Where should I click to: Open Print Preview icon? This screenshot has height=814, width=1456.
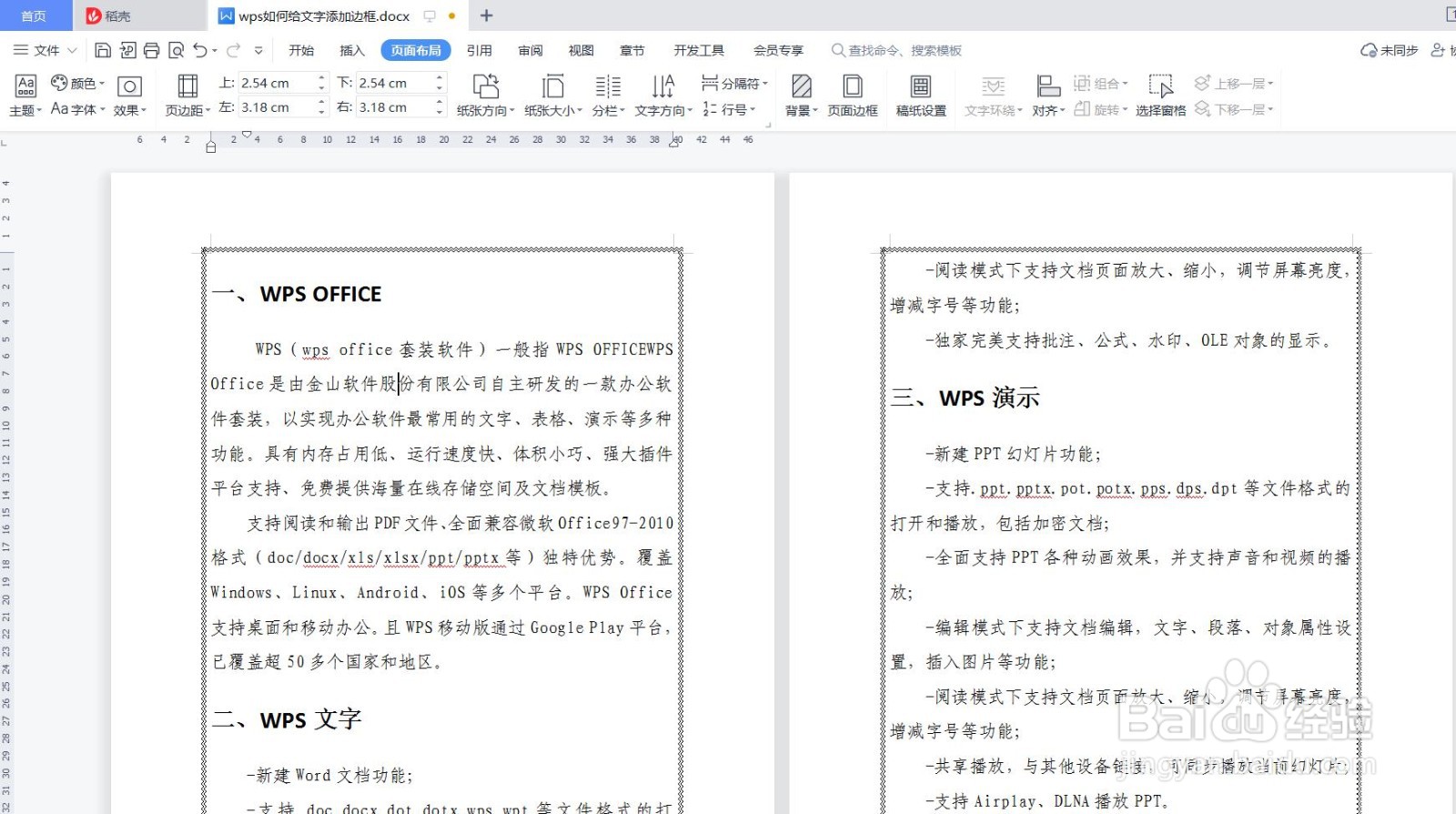[176, 50]
